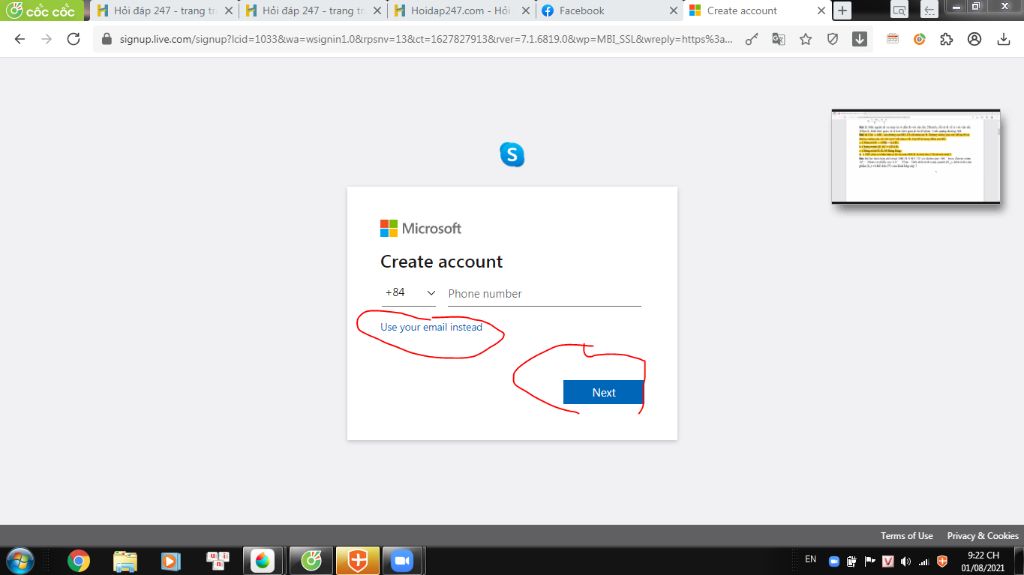Viewport: 1024px width, 575px height.
Task: Open Action Center flag tray icon
Action: tap(870, 561)
